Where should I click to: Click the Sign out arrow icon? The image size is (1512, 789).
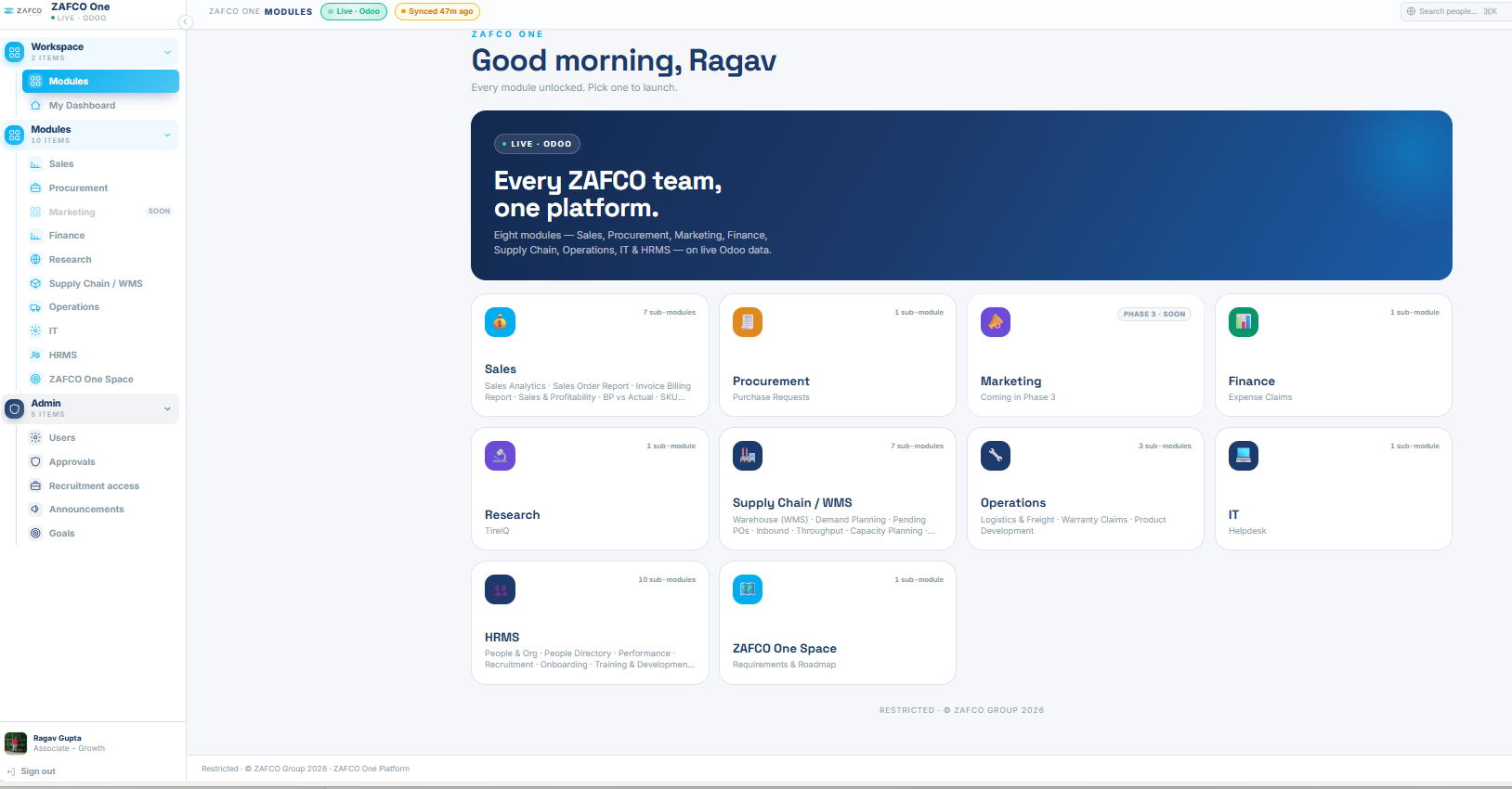point(11,772)
